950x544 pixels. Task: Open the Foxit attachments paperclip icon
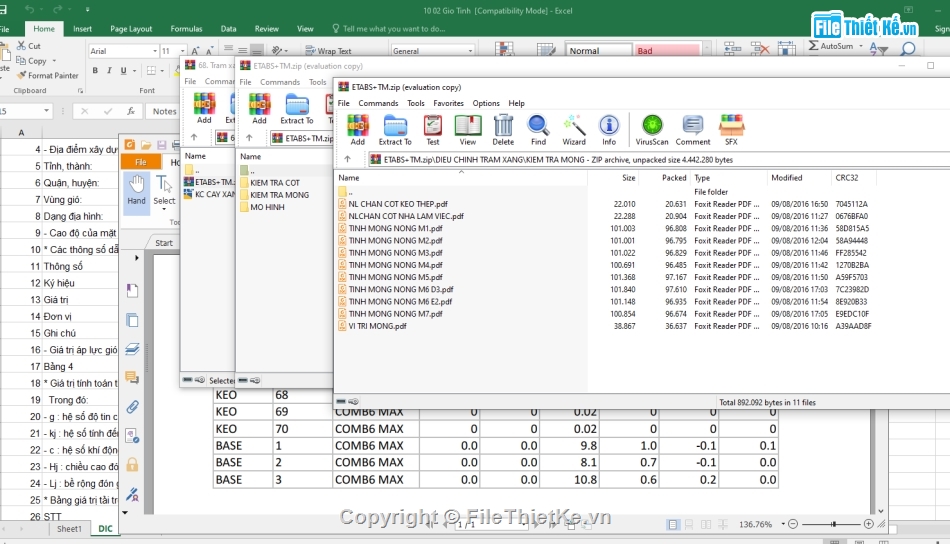[133, 407]
